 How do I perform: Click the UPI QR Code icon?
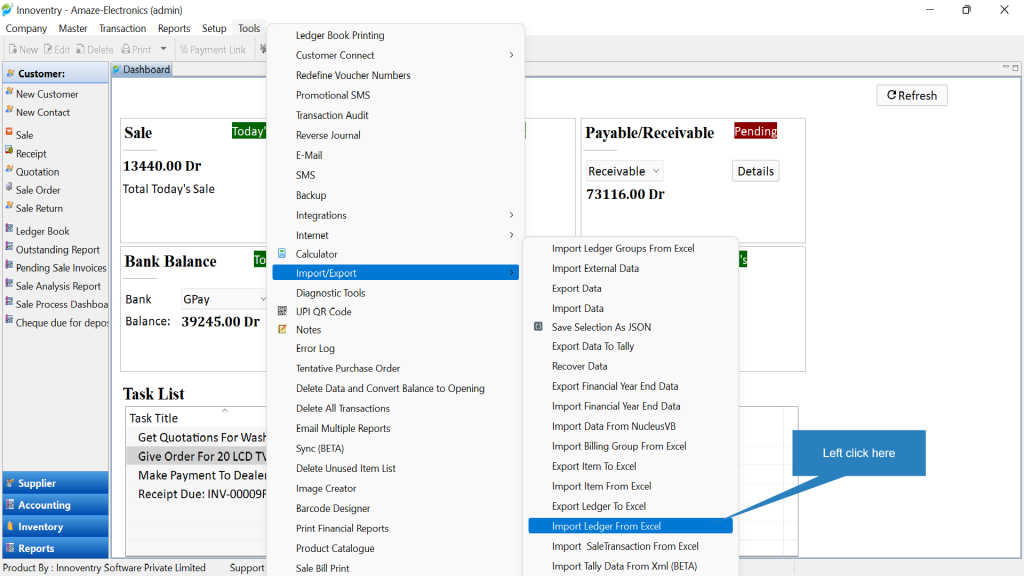(x=282, y=311)
